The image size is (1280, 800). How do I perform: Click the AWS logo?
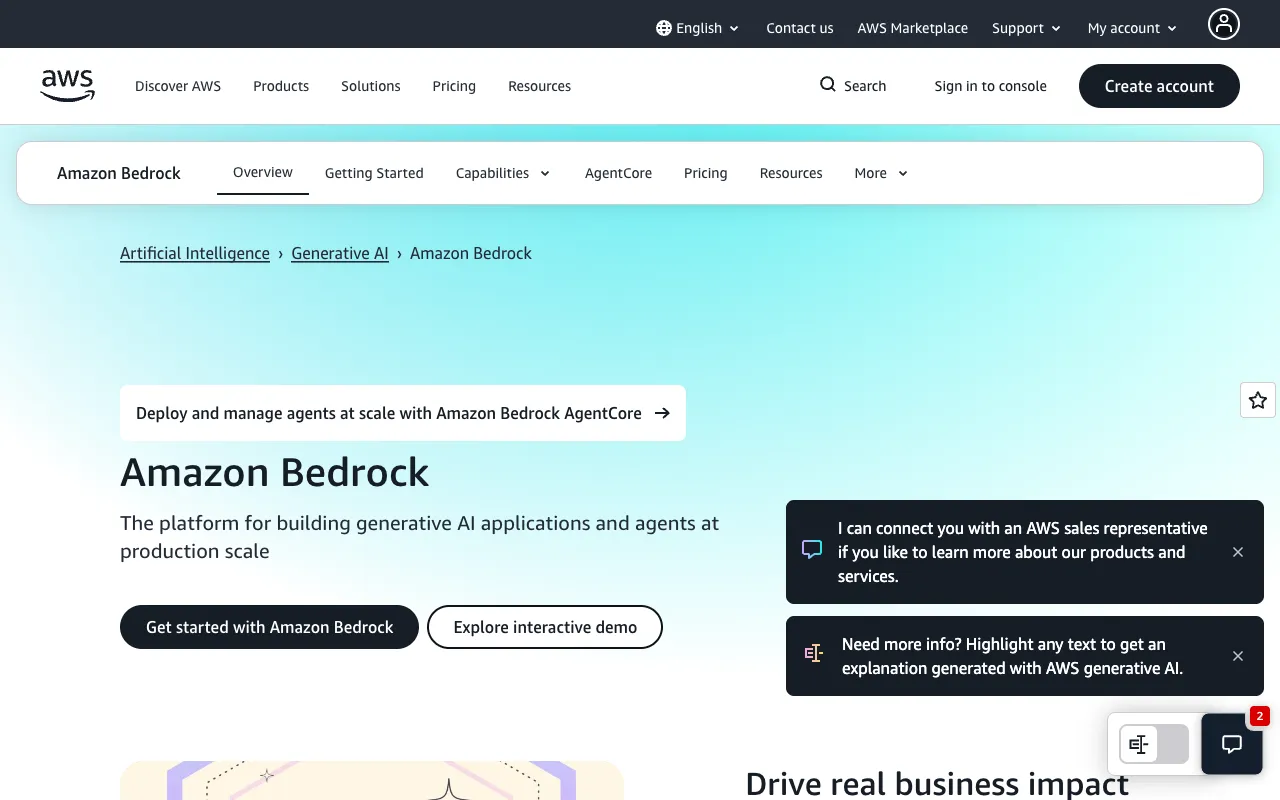67,86
